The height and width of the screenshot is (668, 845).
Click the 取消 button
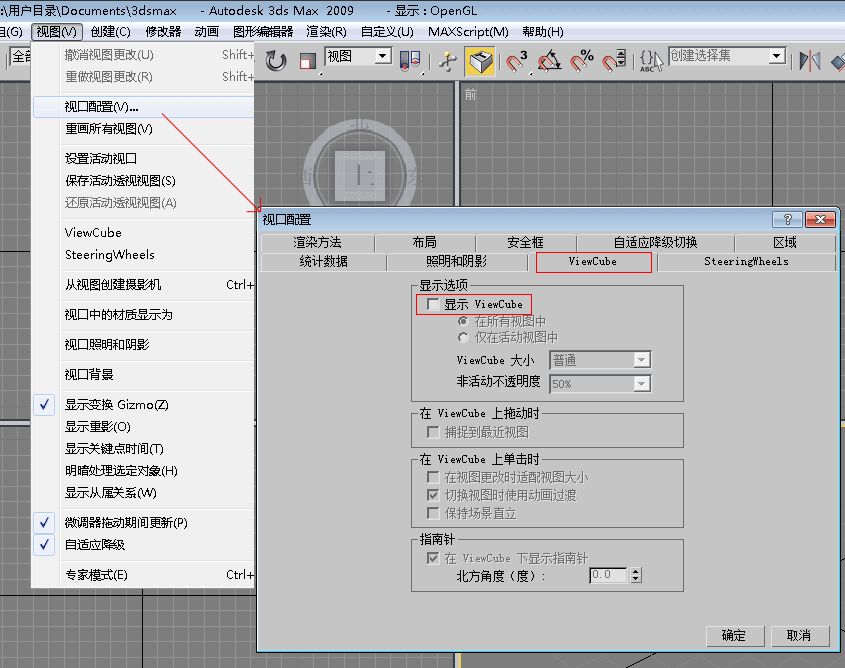click(800, 636)
